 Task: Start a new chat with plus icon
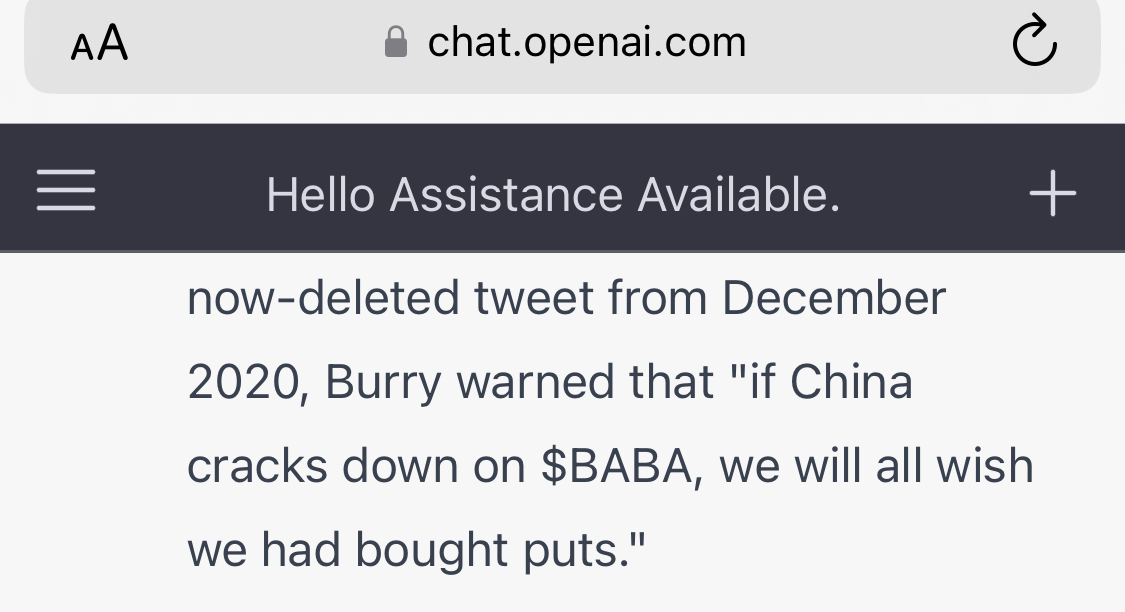pyautogui.click(x=1052, y=192)
